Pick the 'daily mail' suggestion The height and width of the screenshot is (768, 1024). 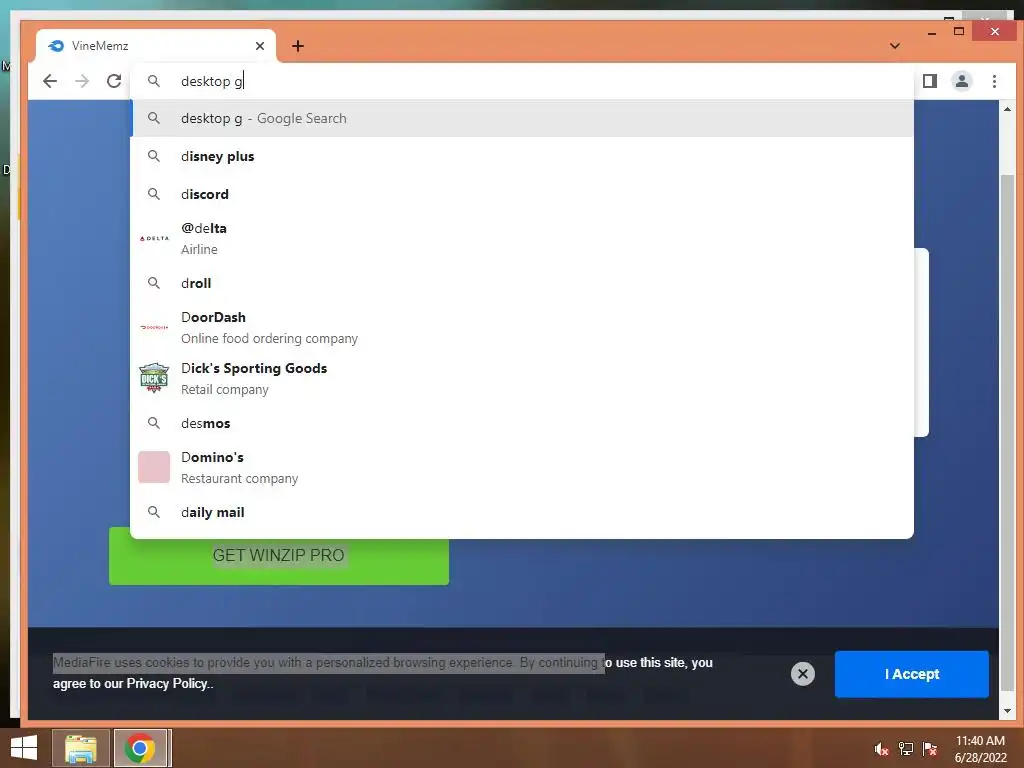point(522,512)
